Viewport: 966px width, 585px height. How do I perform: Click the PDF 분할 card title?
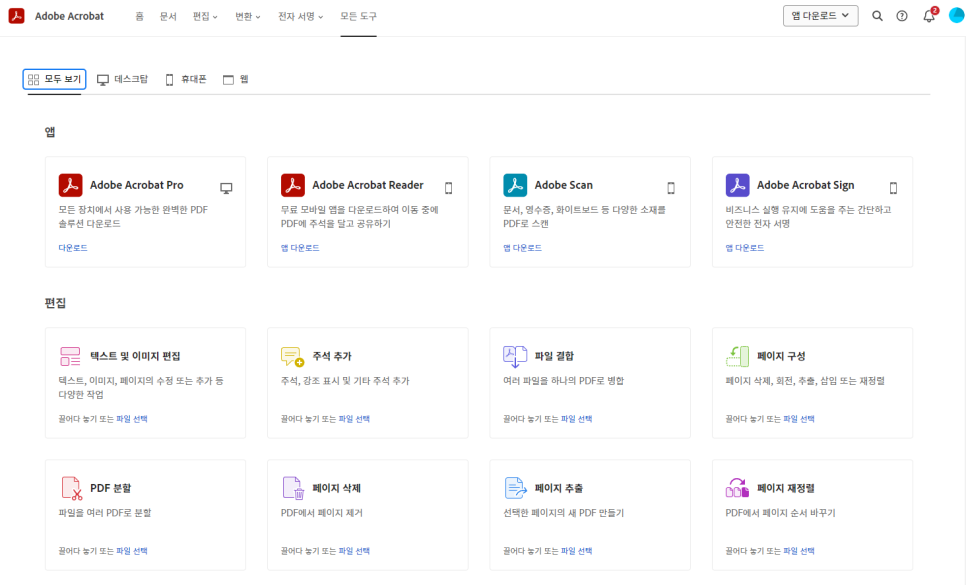click(x=111, y=488)
